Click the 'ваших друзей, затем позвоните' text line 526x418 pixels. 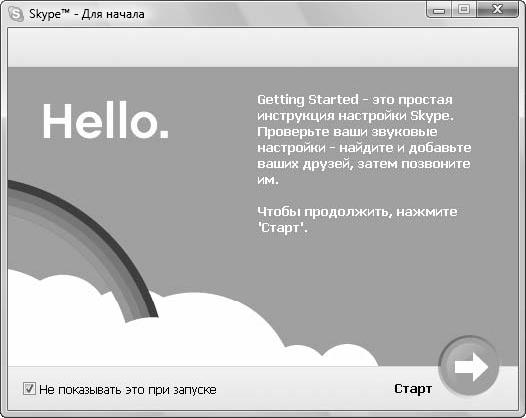pyautogui.click(x=364, y=164)
